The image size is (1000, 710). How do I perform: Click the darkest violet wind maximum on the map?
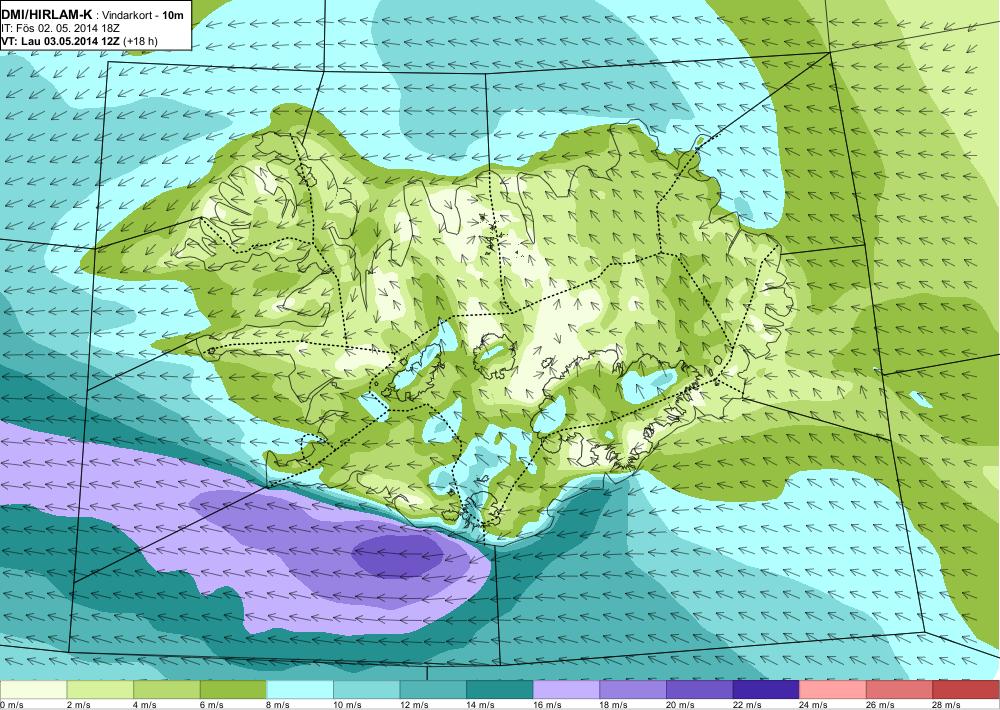point(397,554)
